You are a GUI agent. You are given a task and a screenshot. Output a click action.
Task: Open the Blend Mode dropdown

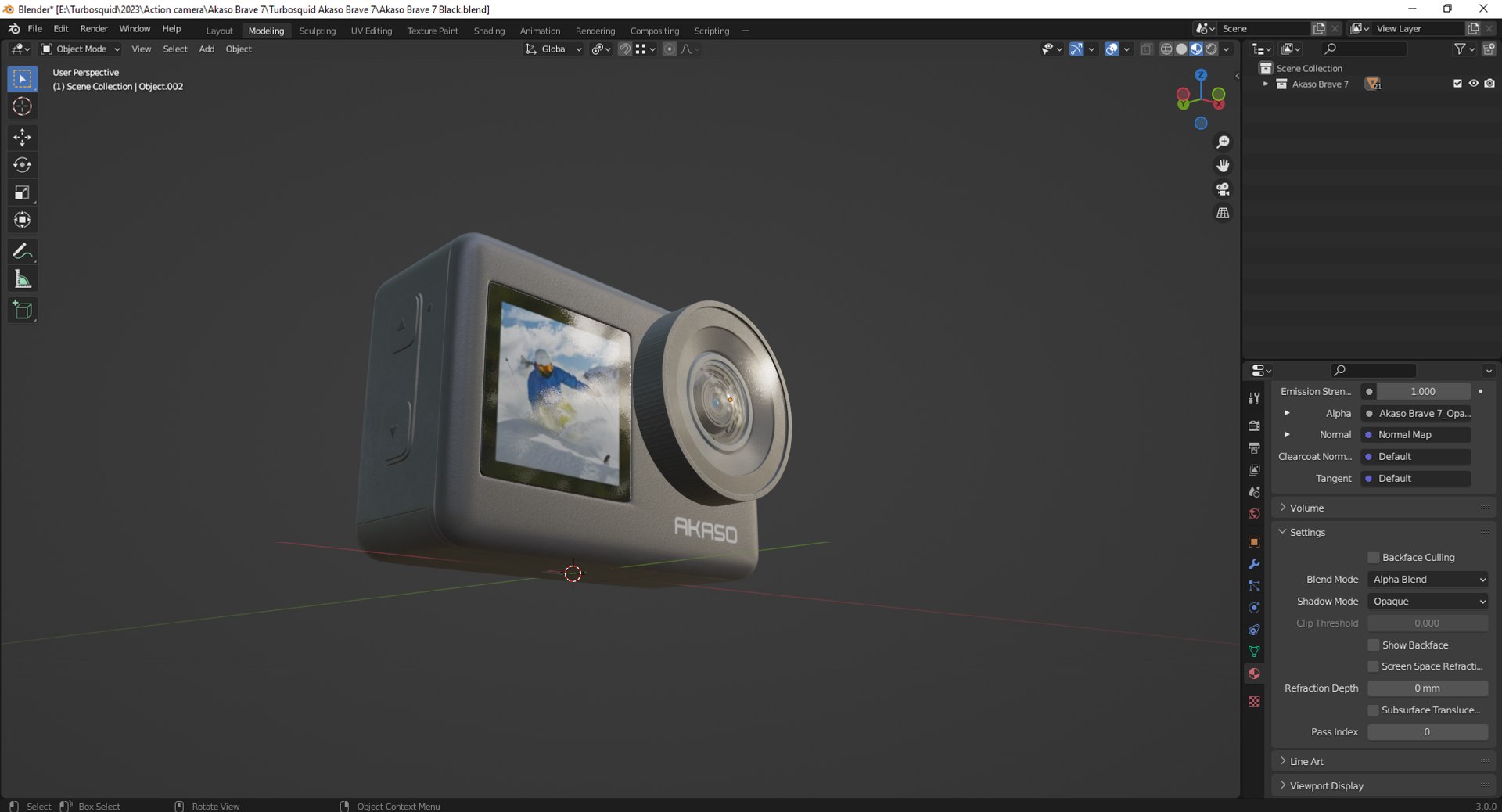(1428, 580)
